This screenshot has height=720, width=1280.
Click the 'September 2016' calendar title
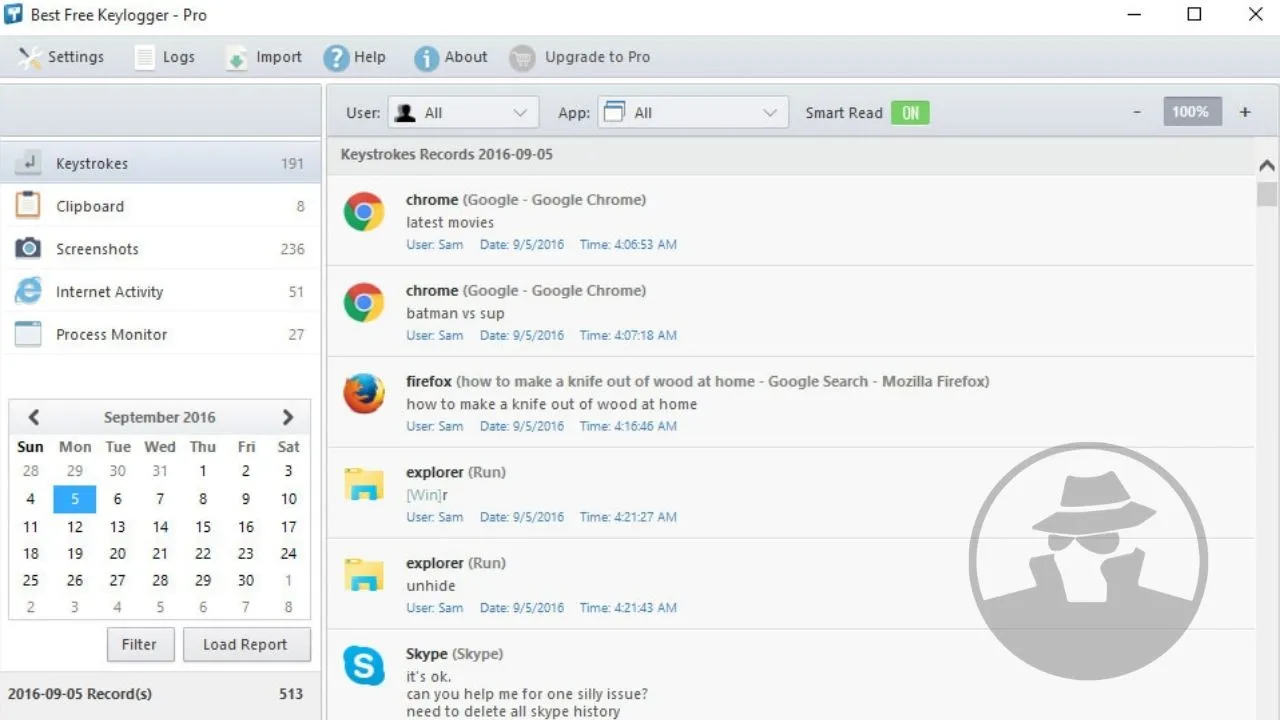pos(160,417)
